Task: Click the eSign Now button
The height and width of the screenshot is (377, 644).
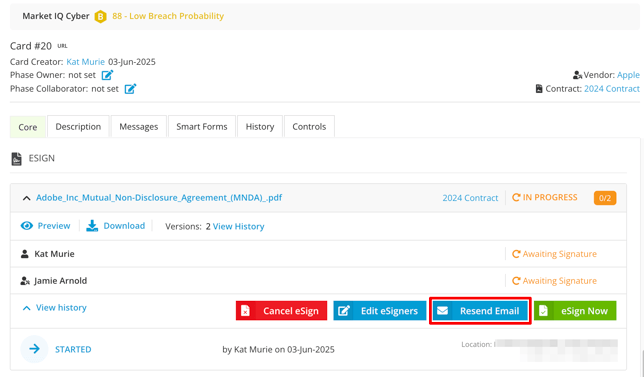Action: [575, 311]
